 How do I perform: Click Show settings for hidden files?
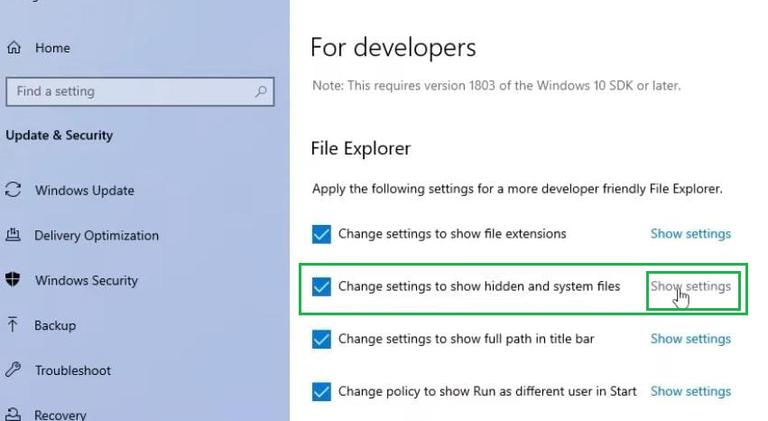(690, 287)
